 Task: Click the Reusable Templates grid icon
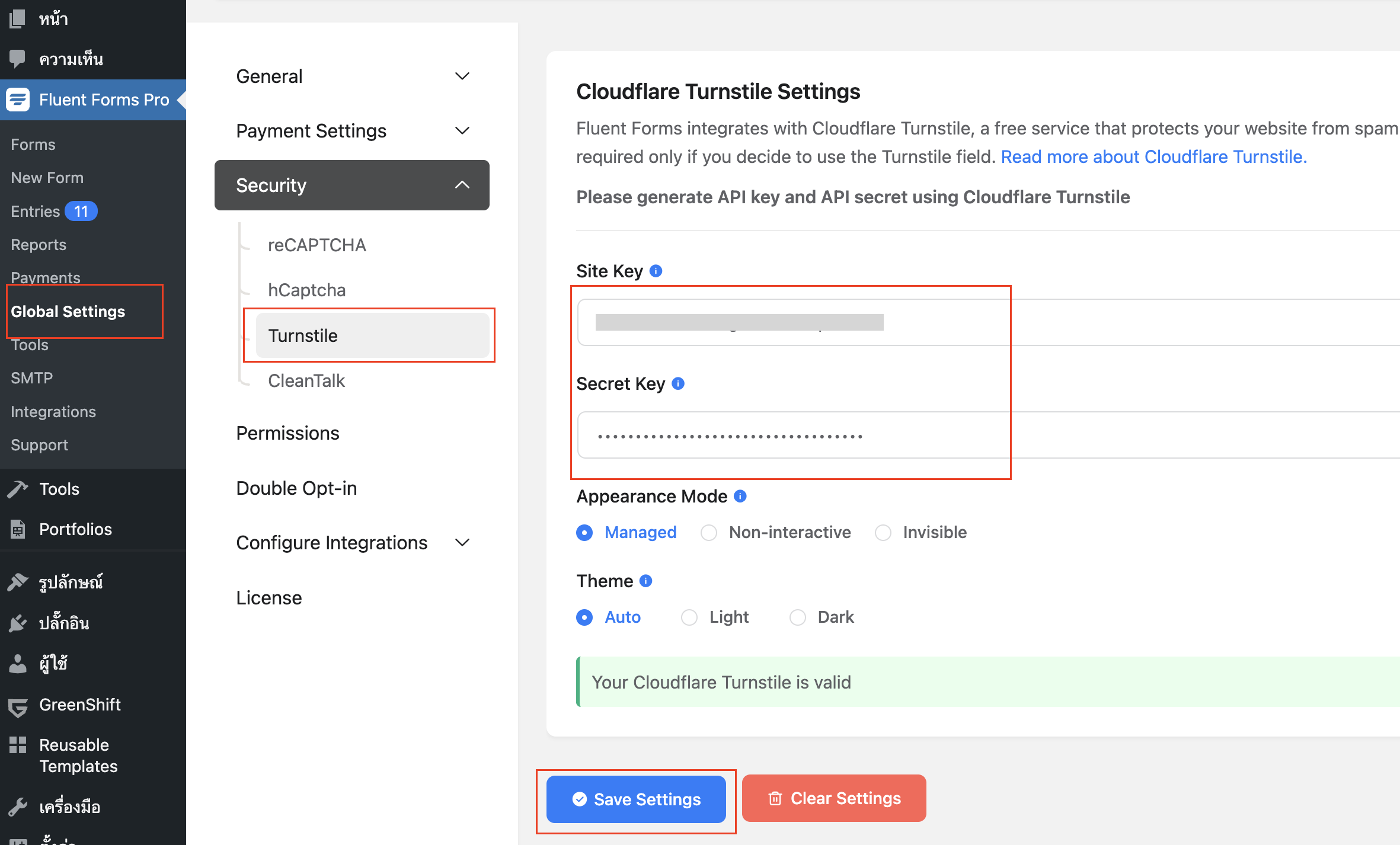[18, 745]
